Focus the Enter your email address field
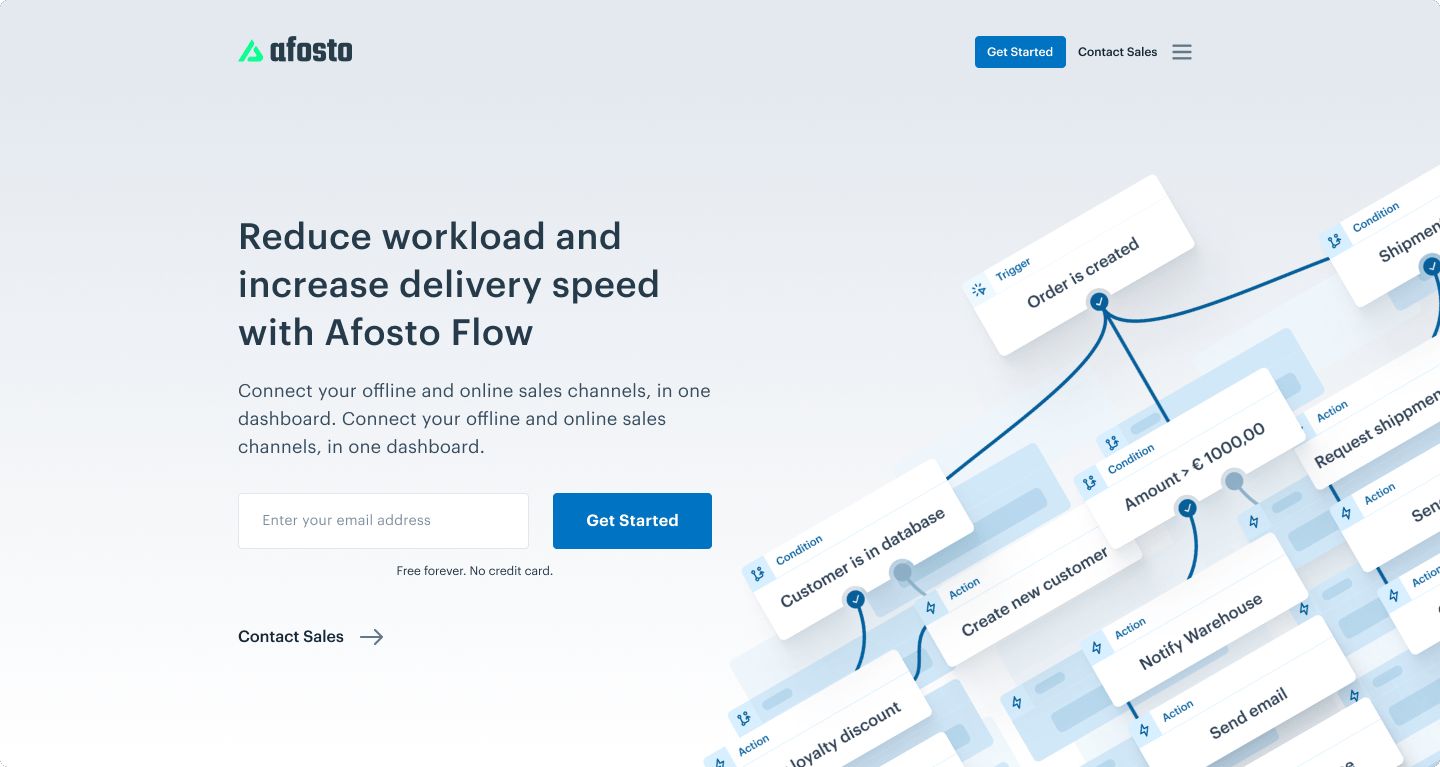The height and width of the screenshot is (767, 1440). [x=383, y=521]
